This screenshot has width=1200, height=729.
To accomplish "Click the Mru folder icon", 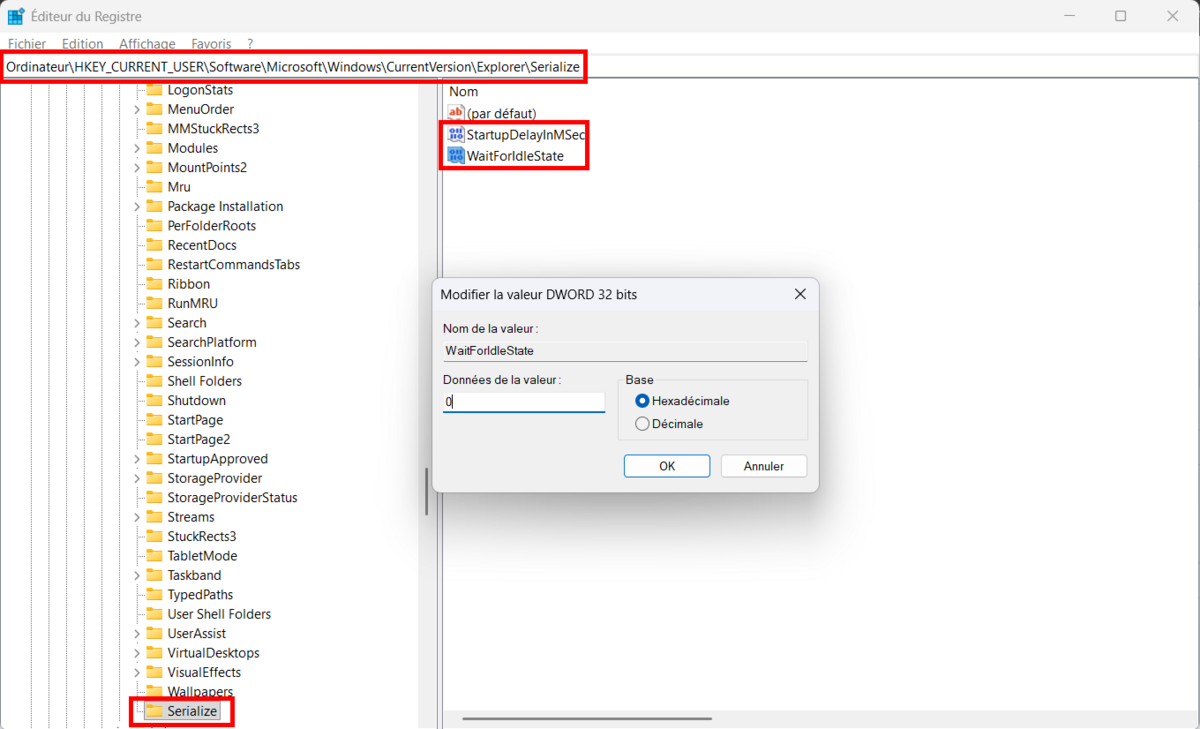I will tap(153, 187).
